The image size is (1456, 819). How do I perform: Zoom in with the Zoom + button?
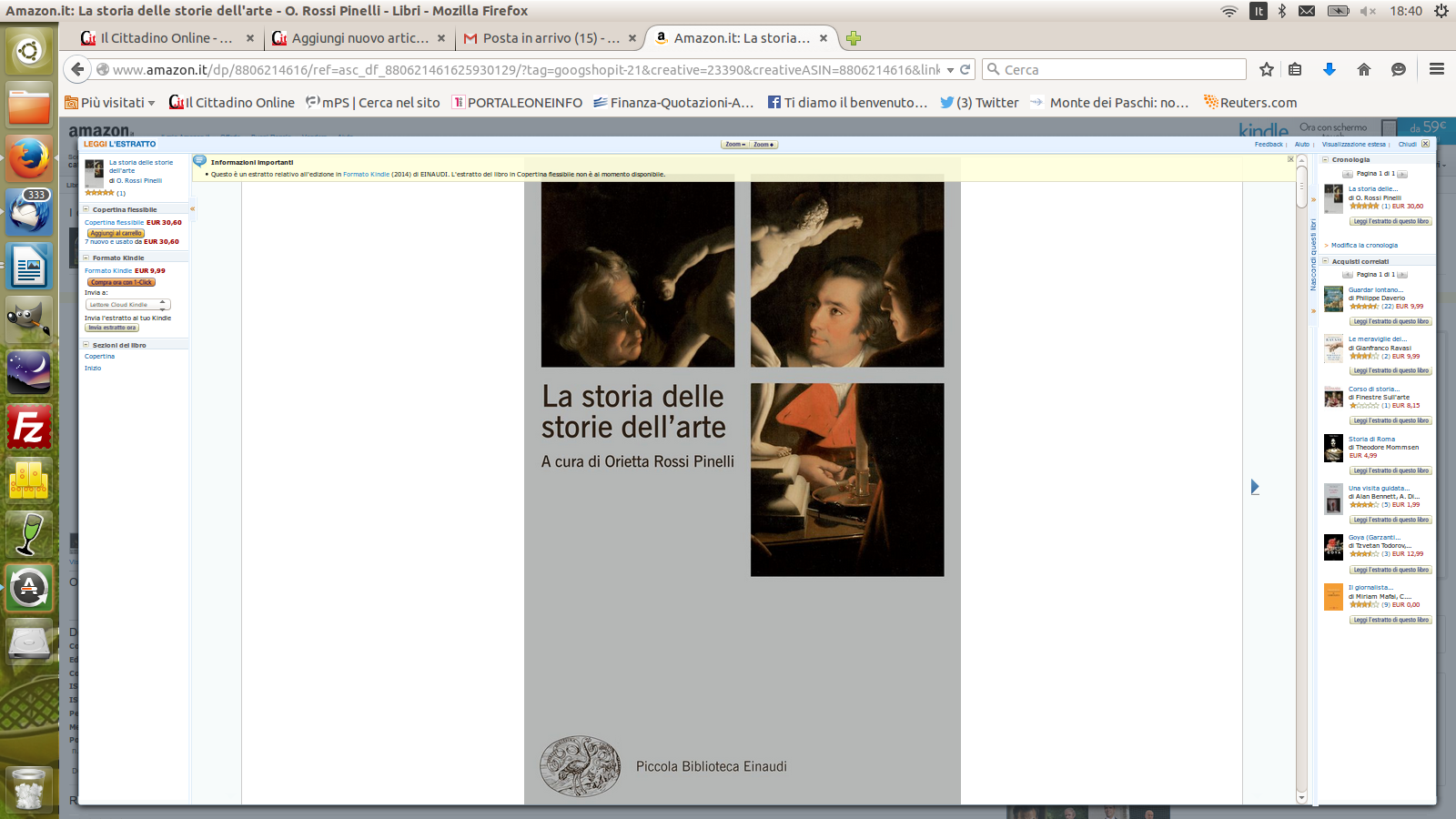(763, 145)
